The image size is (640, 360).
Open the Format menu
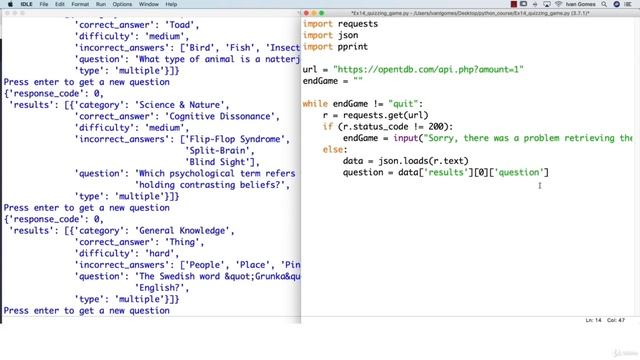coord(80,4)
